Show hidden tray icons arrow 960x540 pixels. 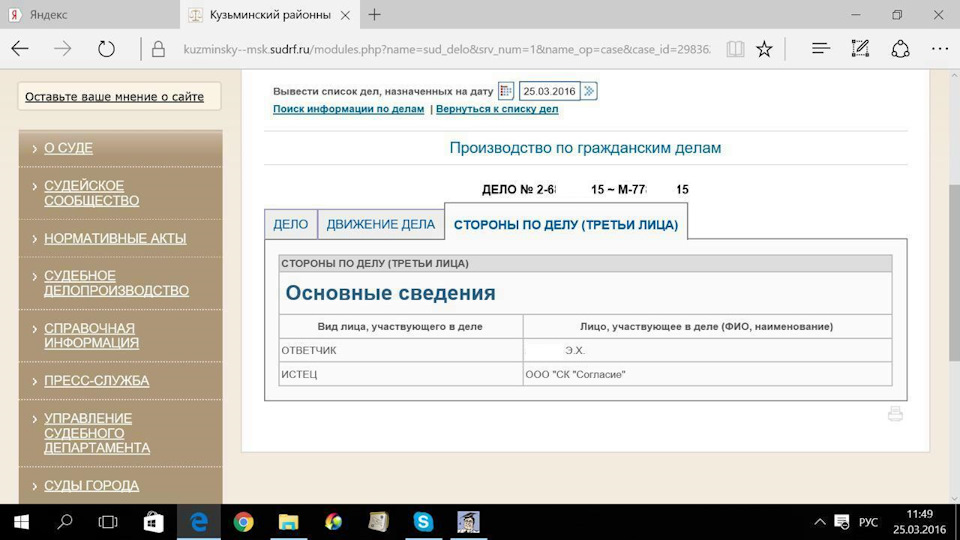click(819, 522)
